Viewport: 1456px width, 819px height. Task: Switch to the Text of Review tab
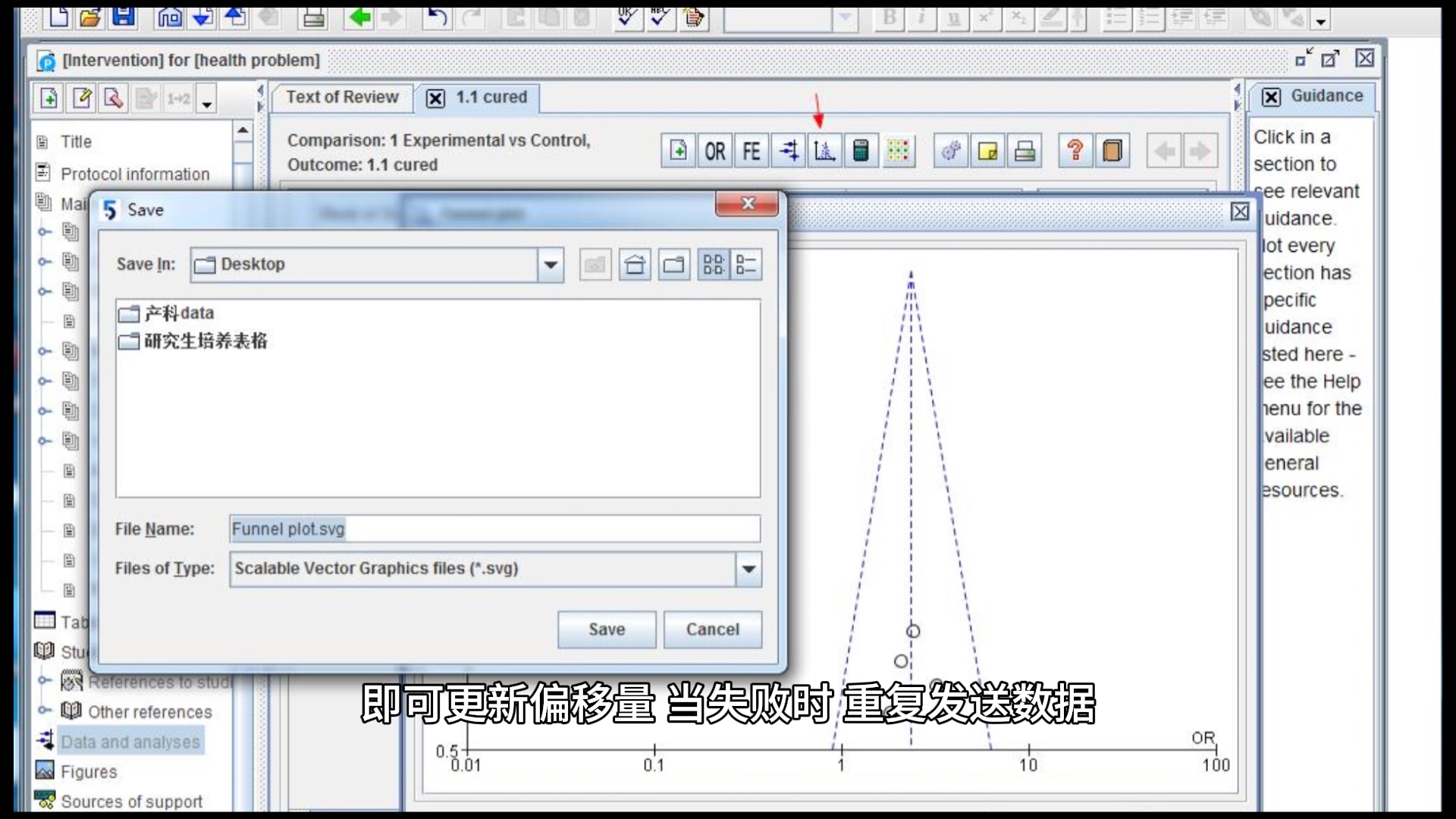pyautogui.click(x=342, y=97)
